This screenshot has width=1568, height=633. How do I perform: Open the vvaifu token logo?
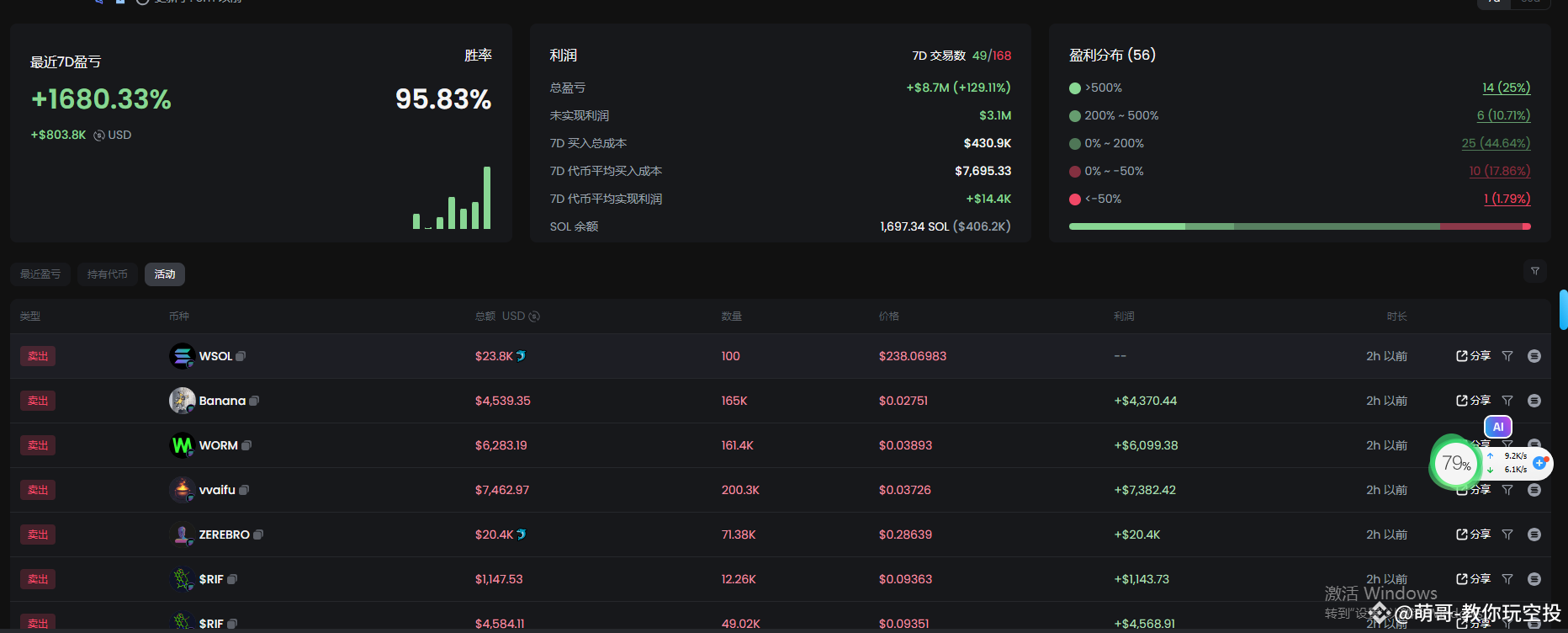coord(182,490)
